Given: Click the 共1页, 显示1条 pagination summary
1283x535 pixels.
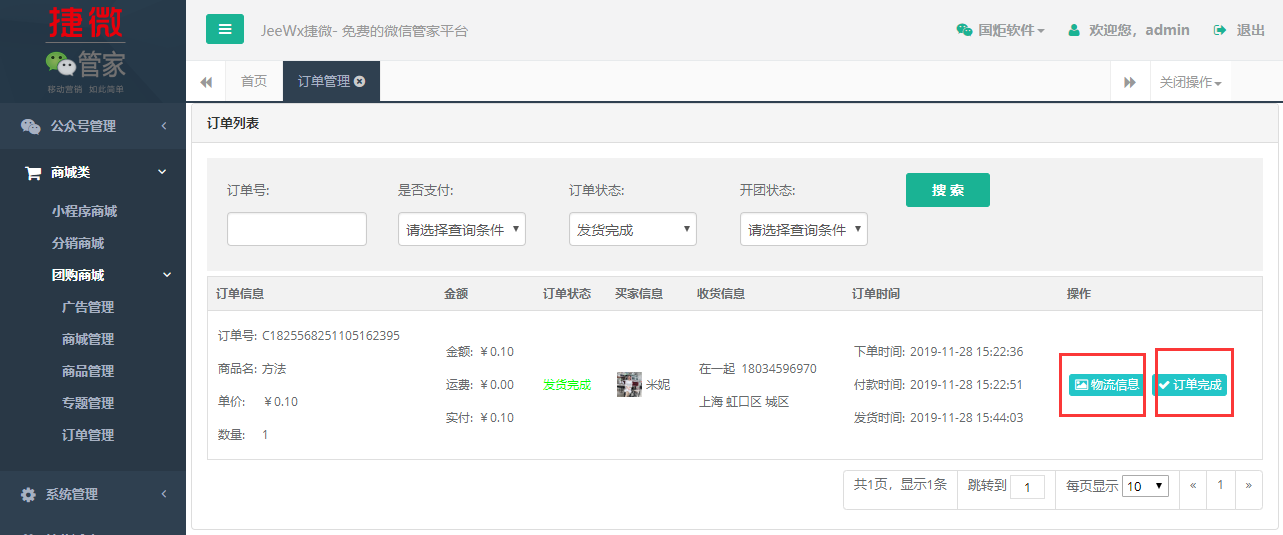Looking at the screenshot, I should click(x=900, y=484).
